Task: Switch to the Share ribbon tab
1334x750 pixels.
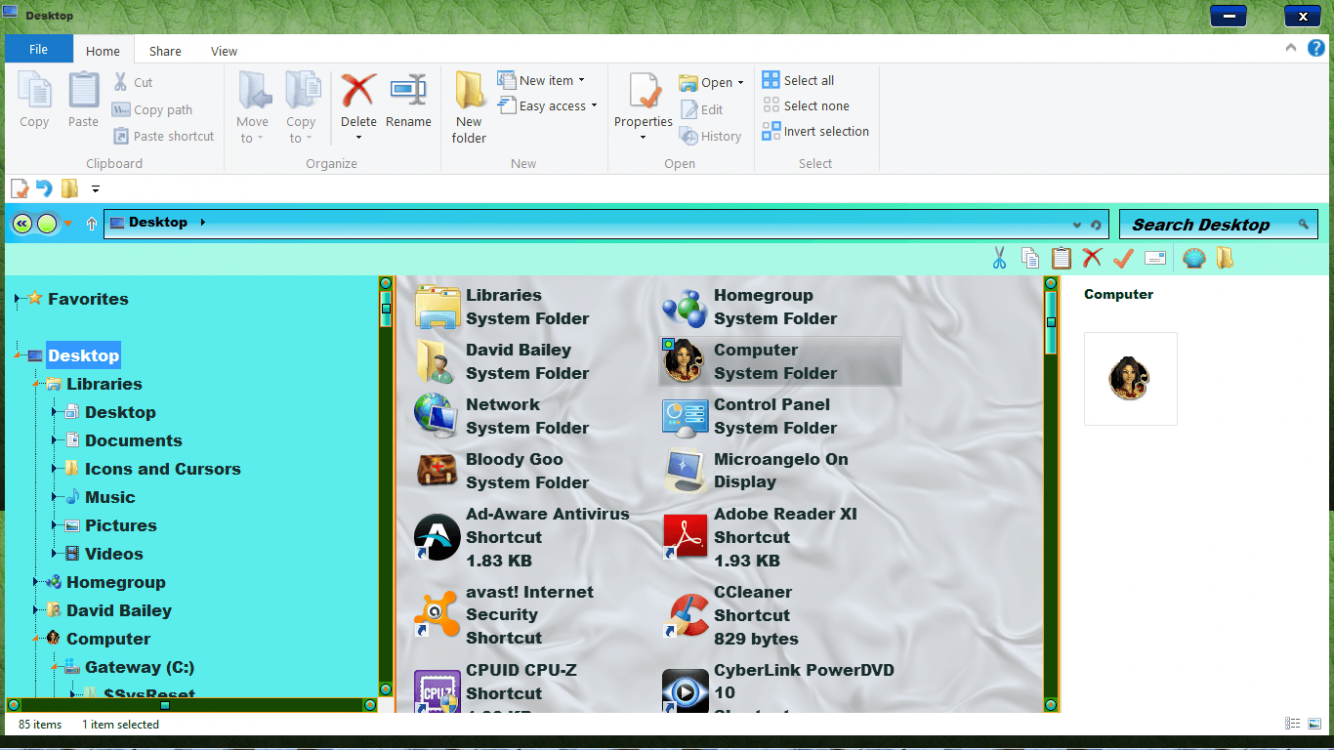Action: 165,51
